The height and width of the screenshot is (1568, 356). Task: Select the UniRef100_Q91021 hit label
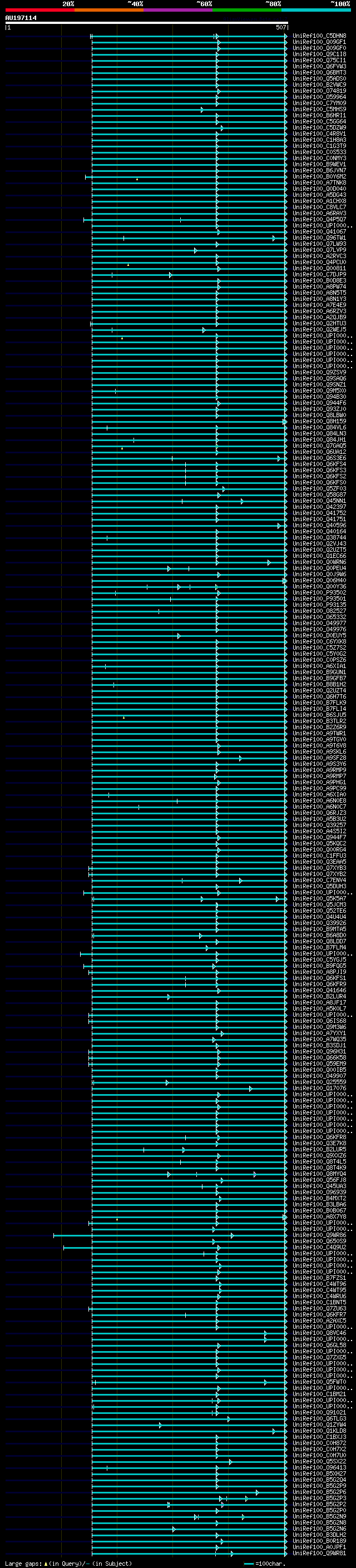319,1412
